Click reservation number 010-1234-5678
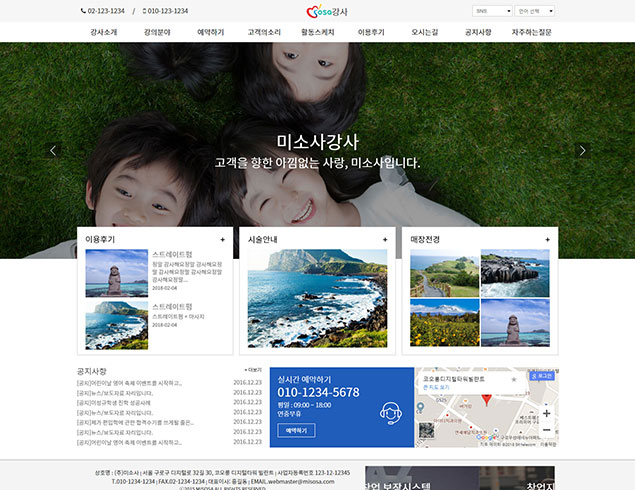The height and width of the screenshot is (490, 635). point(318,392)
